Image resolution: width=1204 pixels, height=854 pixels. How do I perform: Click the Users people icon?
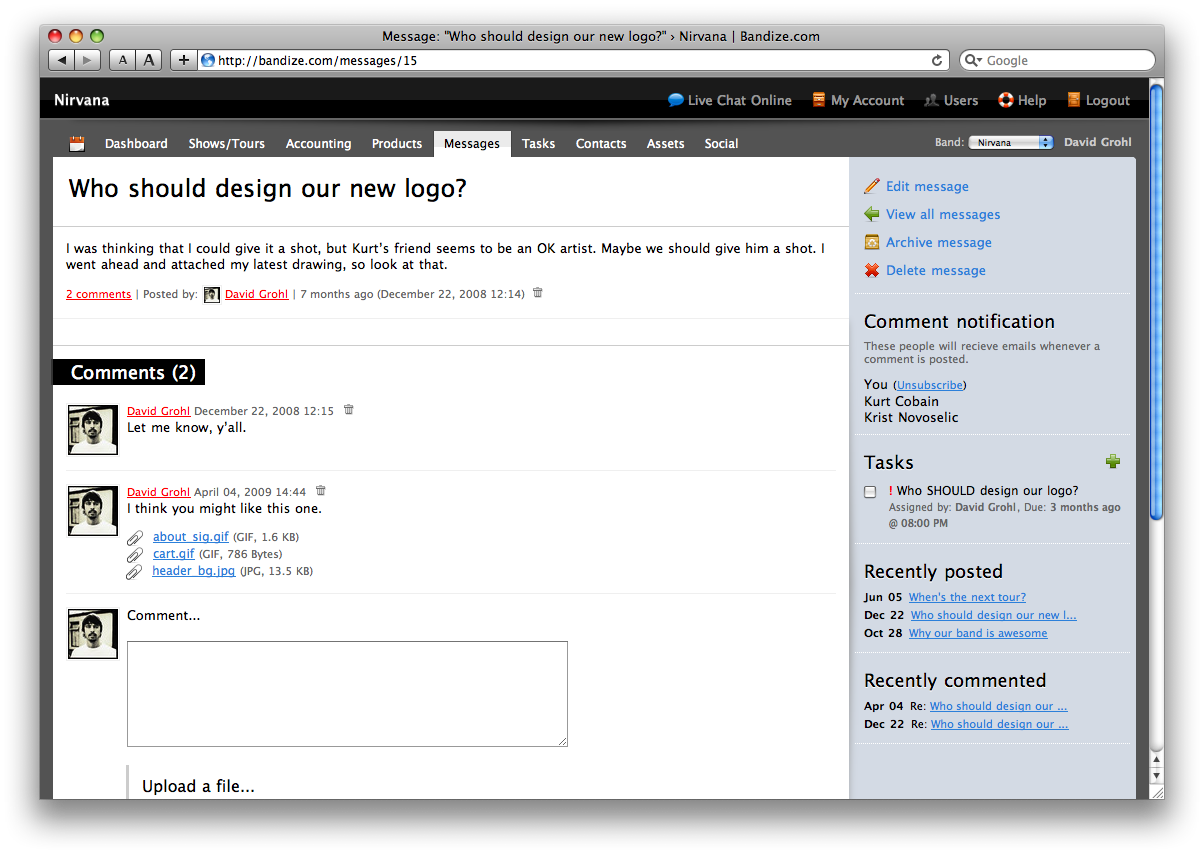(x=931, y=100)
